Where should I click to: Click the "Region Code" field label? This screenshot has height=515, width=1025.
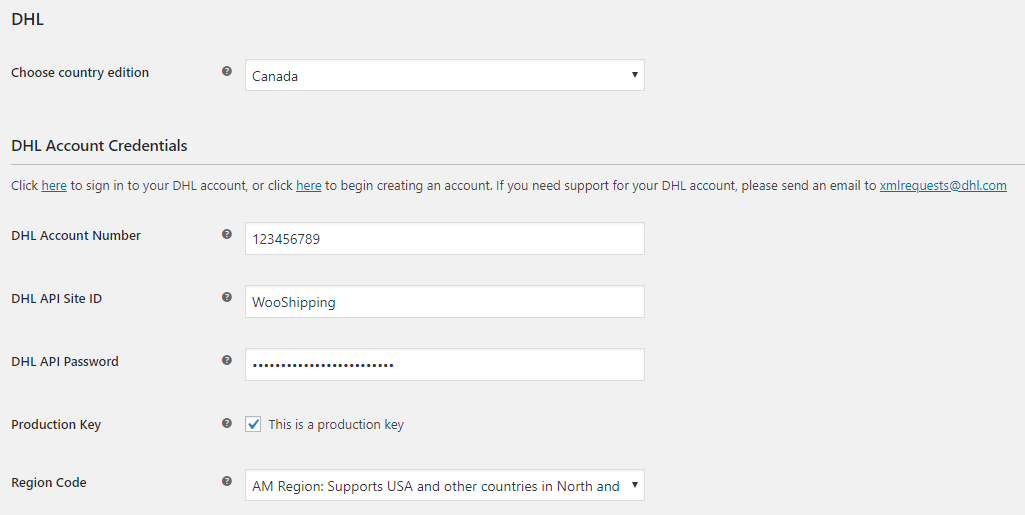point(49,483)
